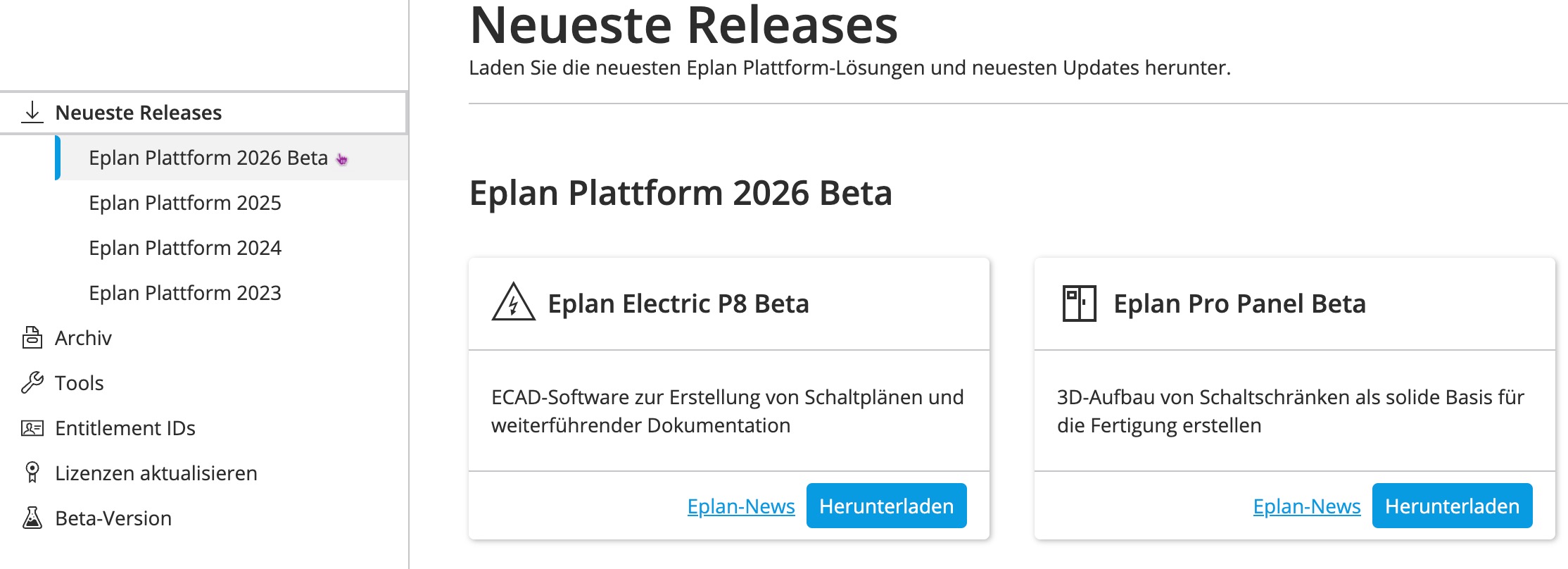Click the ID card icon for Entitlement IDs

point(32,427)
